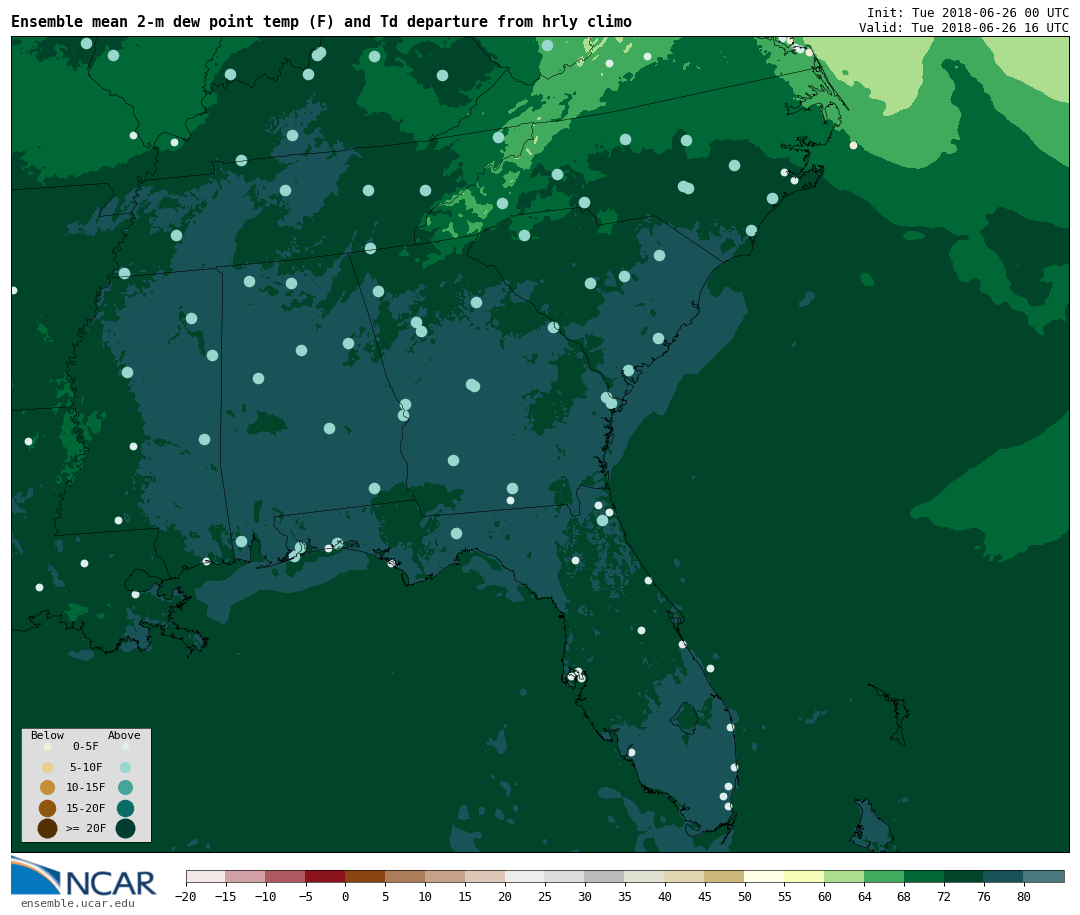The image size is (1080, 915).
Task: Click the brown Below 15-20F legend circle
Action: coord(48,808)
